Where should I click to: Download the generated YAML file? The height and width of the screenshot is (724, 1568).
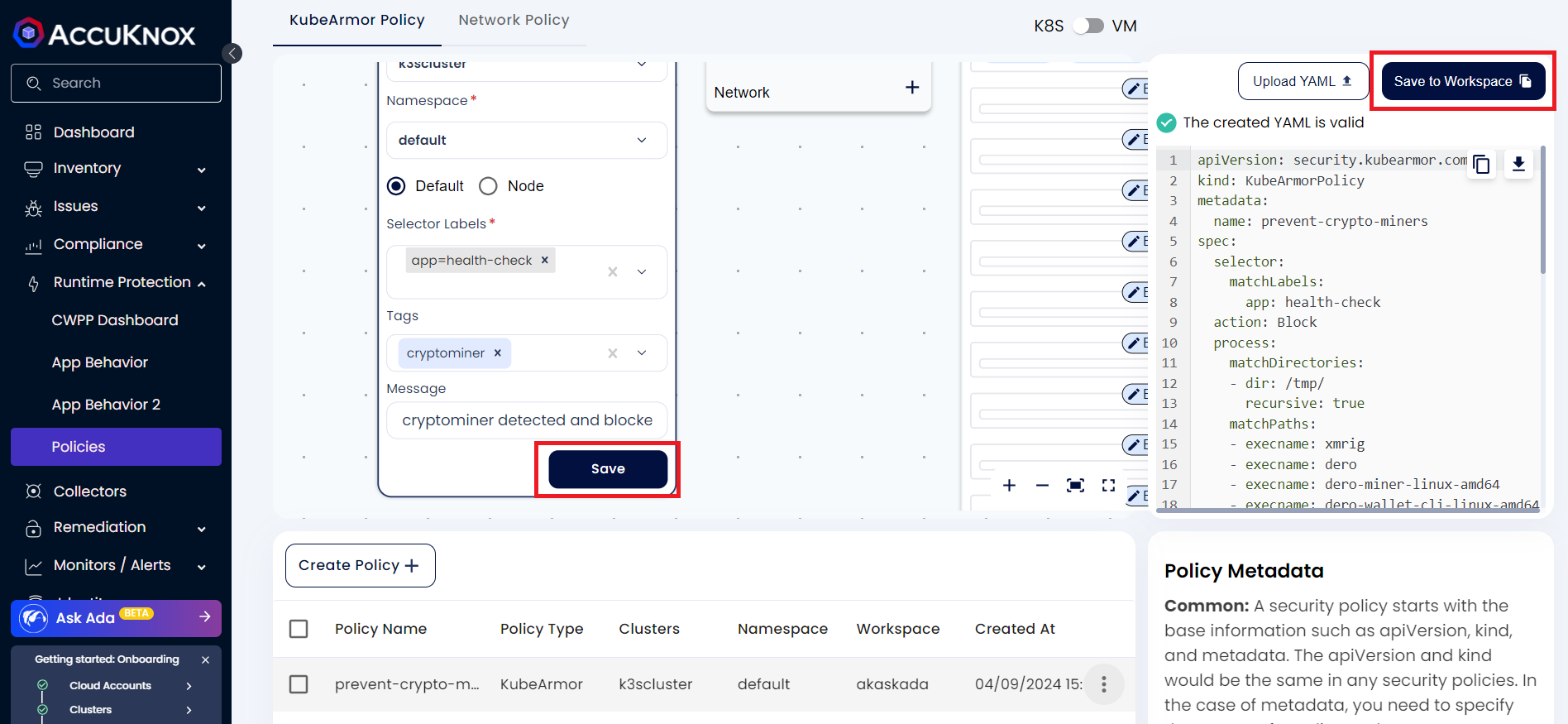point(1518,165)
